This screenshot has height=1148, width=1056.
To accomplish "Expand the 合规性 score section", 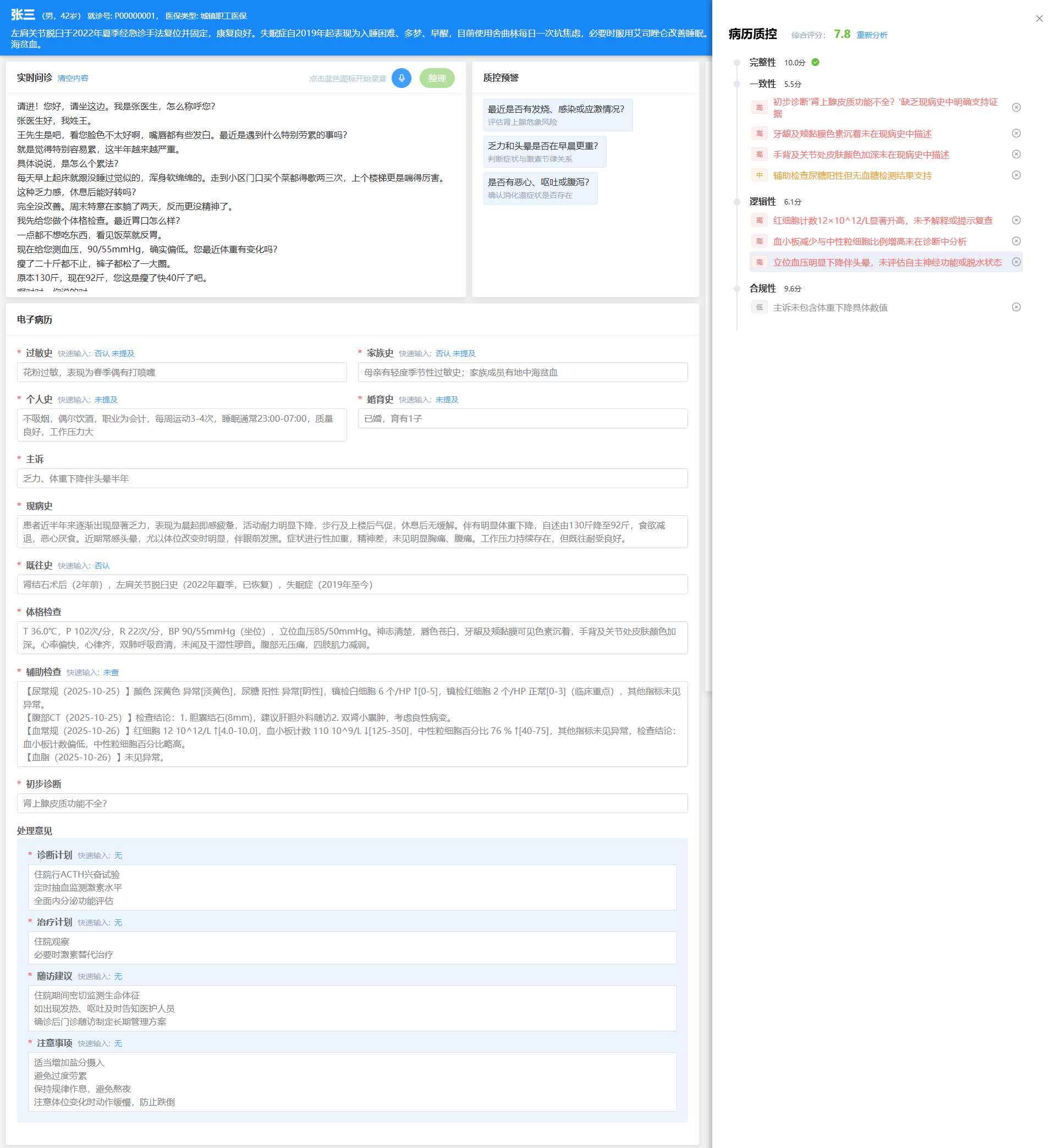I will 762,289.
